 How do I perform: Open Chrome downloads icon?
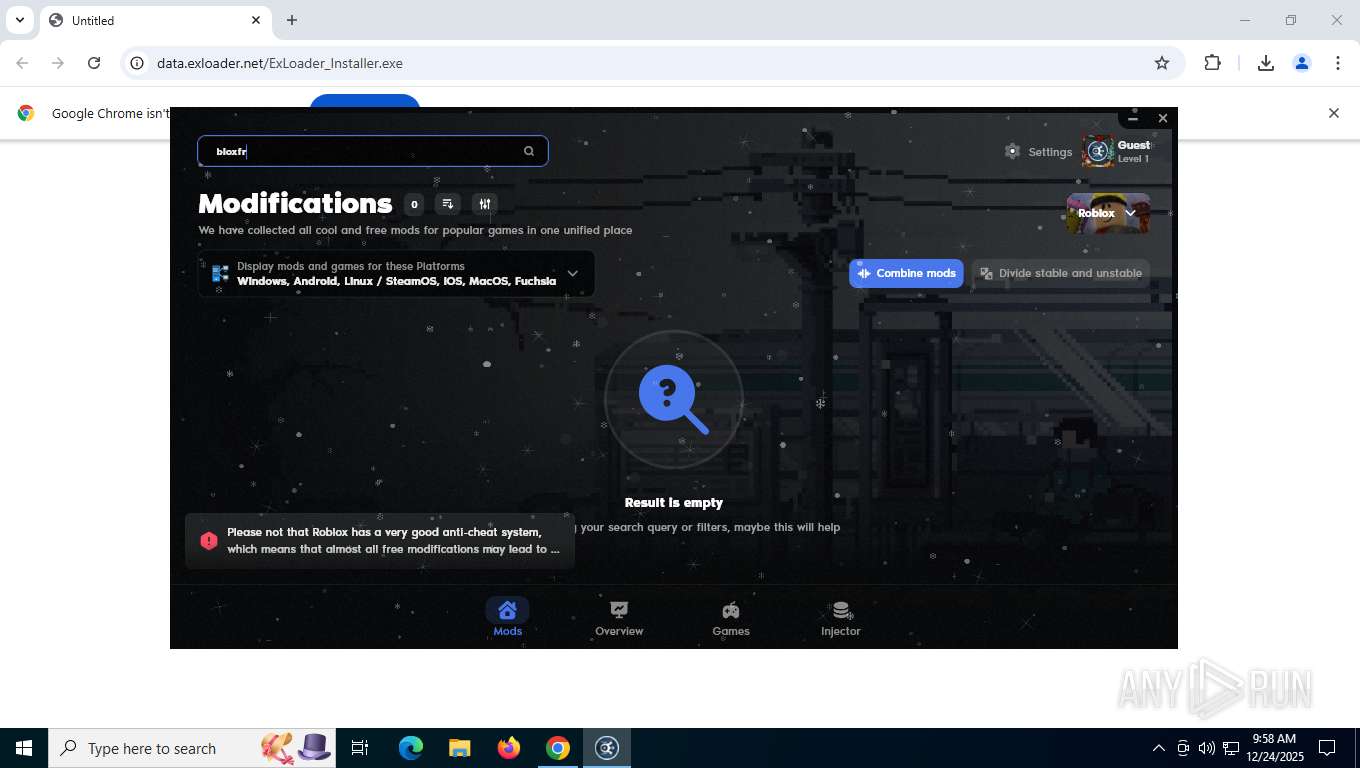coord(1265,63)
